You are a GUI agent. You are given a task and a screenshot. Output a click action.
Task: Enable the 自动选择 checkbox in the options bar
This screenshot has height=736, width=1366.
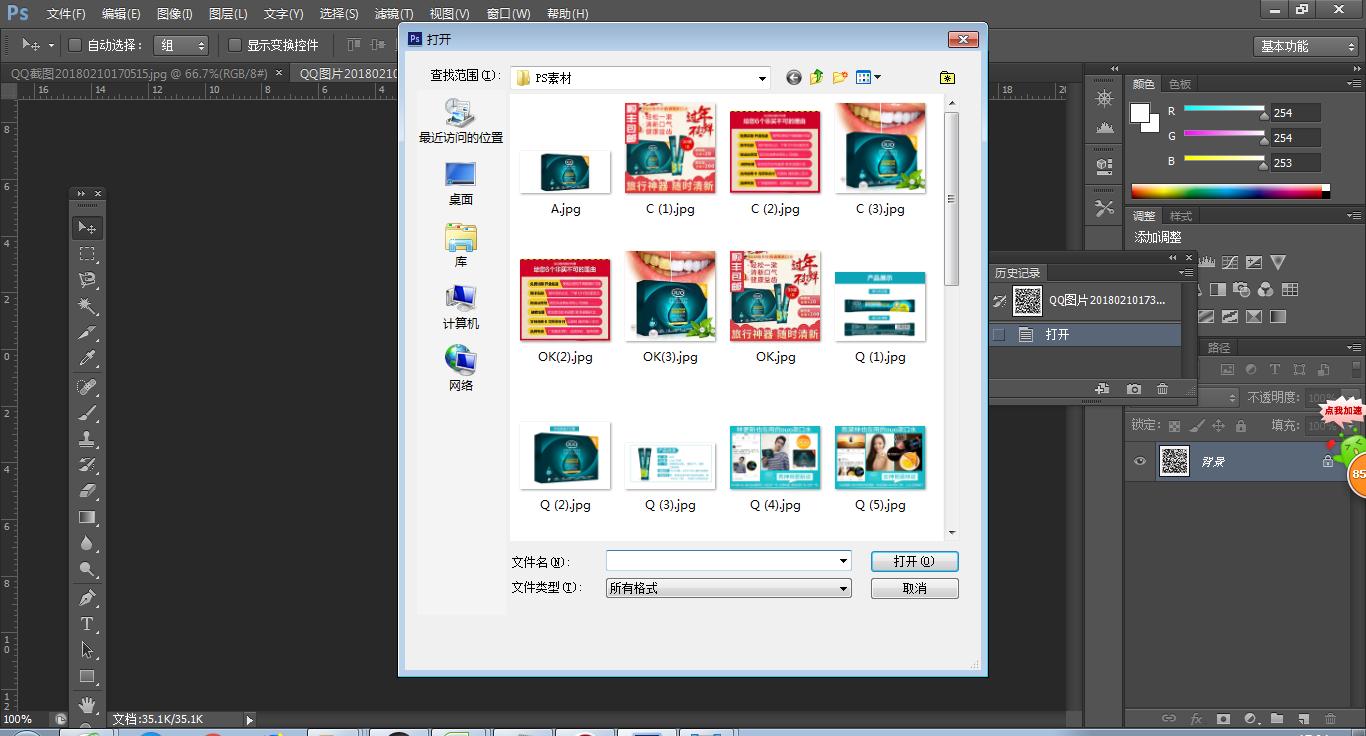[75, 45]
